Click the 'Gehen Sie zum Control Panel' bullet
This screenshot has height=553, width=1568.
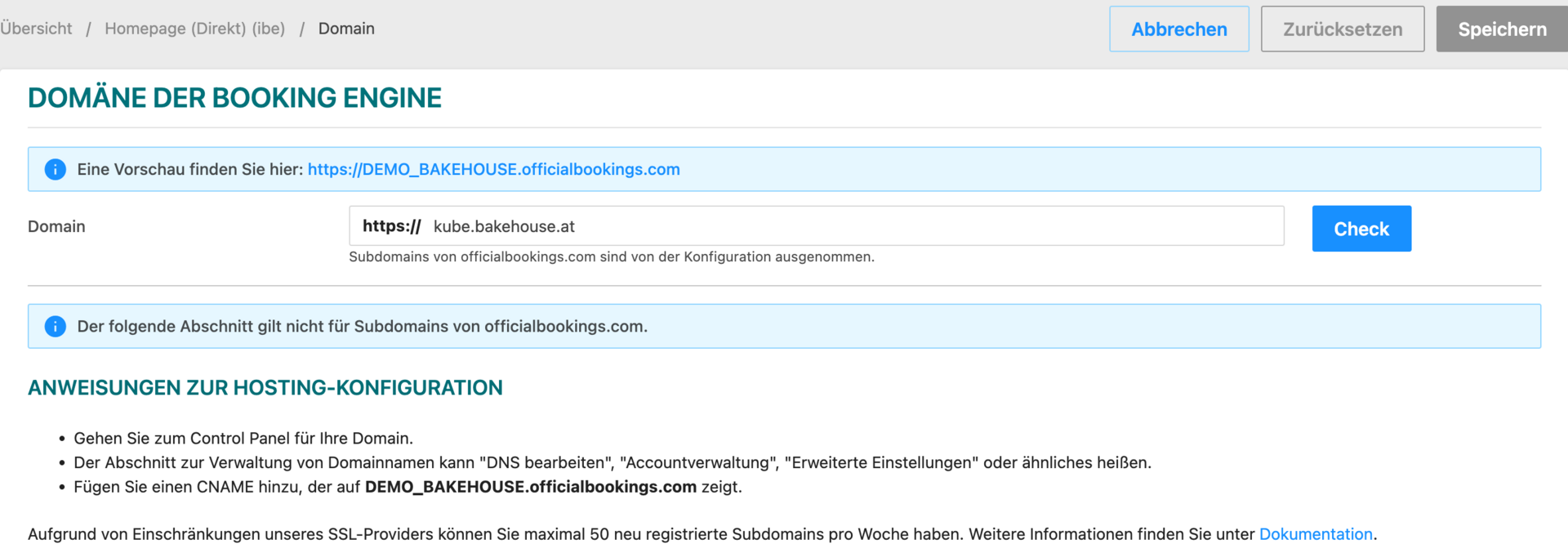[243, 438]
